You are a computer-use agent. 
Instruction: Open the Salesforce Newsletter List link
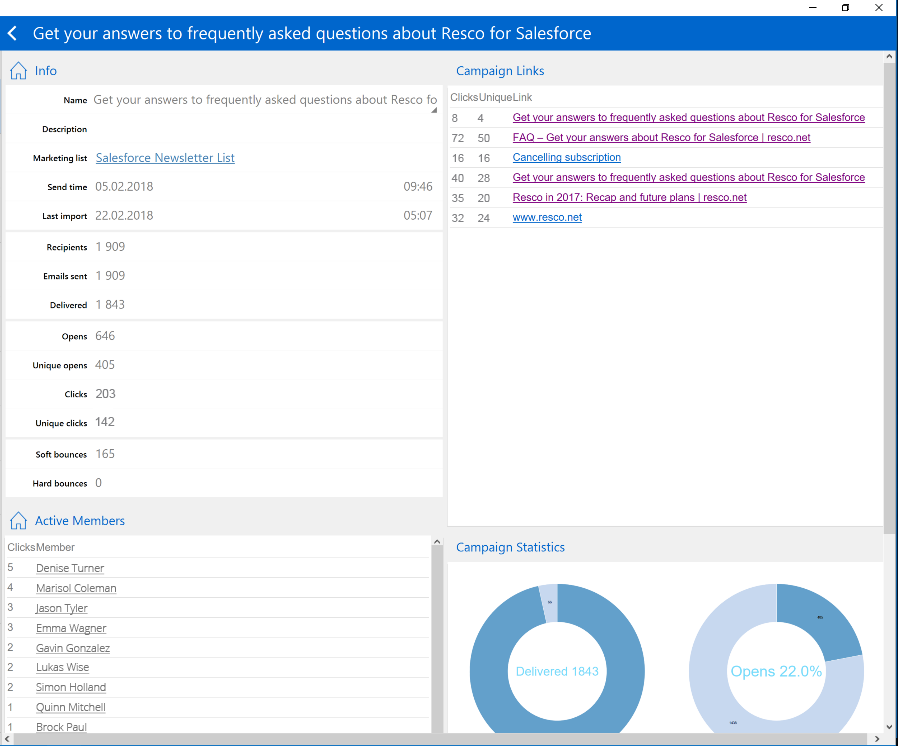click(165, 158)
